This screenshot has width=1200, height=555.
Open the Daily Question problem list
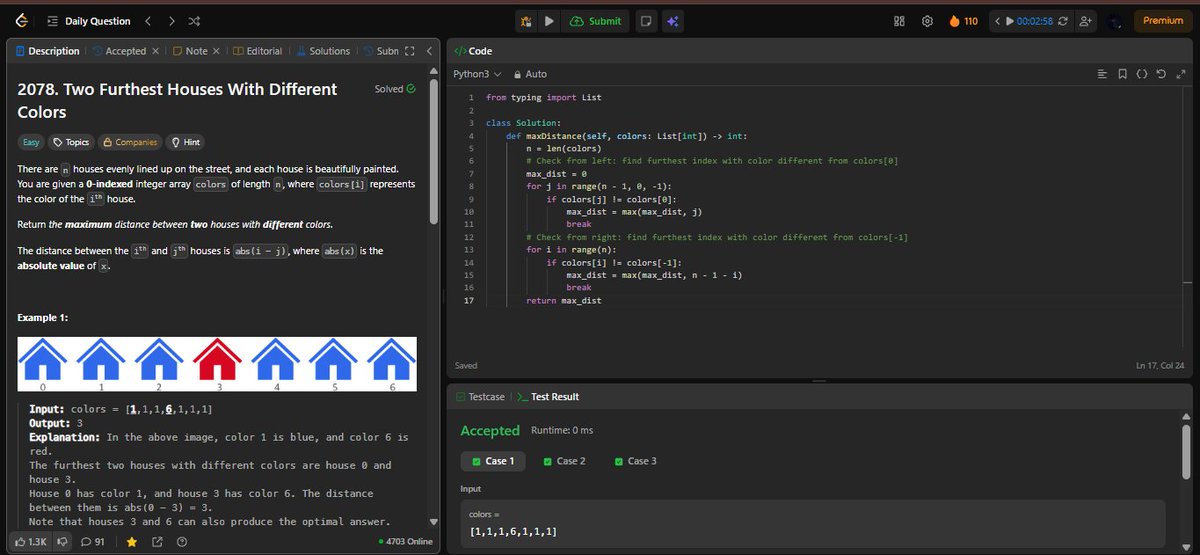pyautogui.click(x=88, y=21)
